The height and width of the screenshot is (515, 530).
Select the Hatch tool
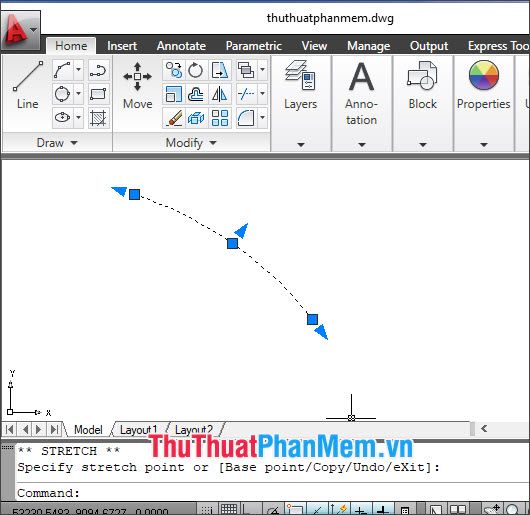point(98,118)
